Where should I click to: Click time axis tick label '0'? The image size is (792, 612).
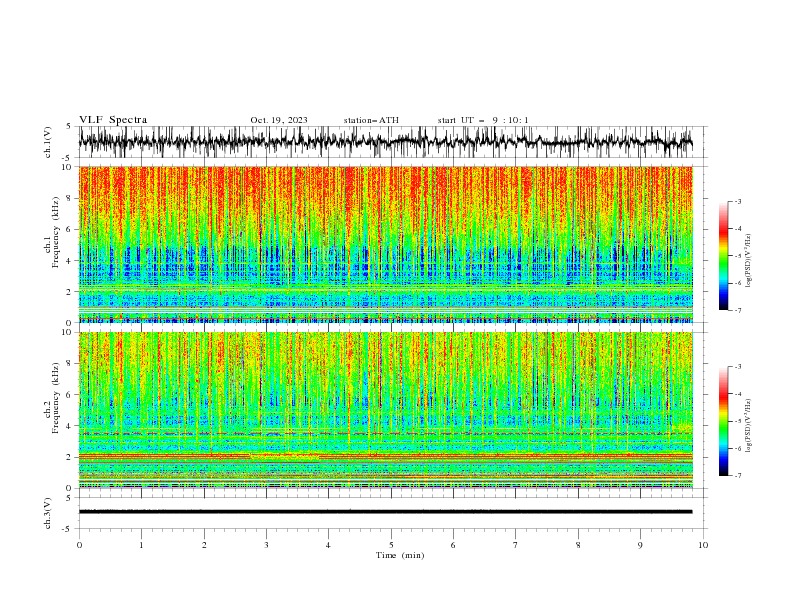click(79, 545)
